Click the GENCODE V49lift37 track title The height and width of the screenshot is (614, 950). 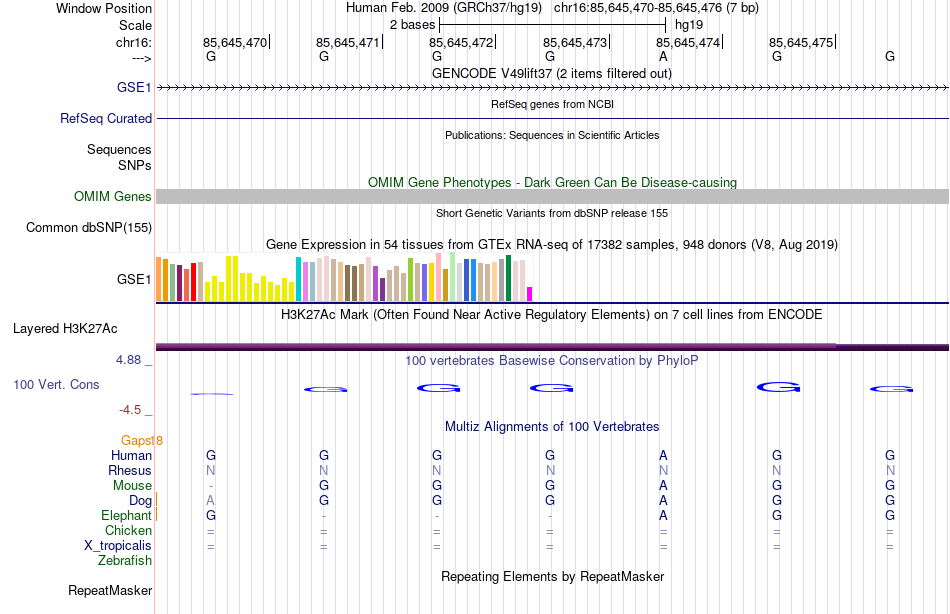(551, 73)
